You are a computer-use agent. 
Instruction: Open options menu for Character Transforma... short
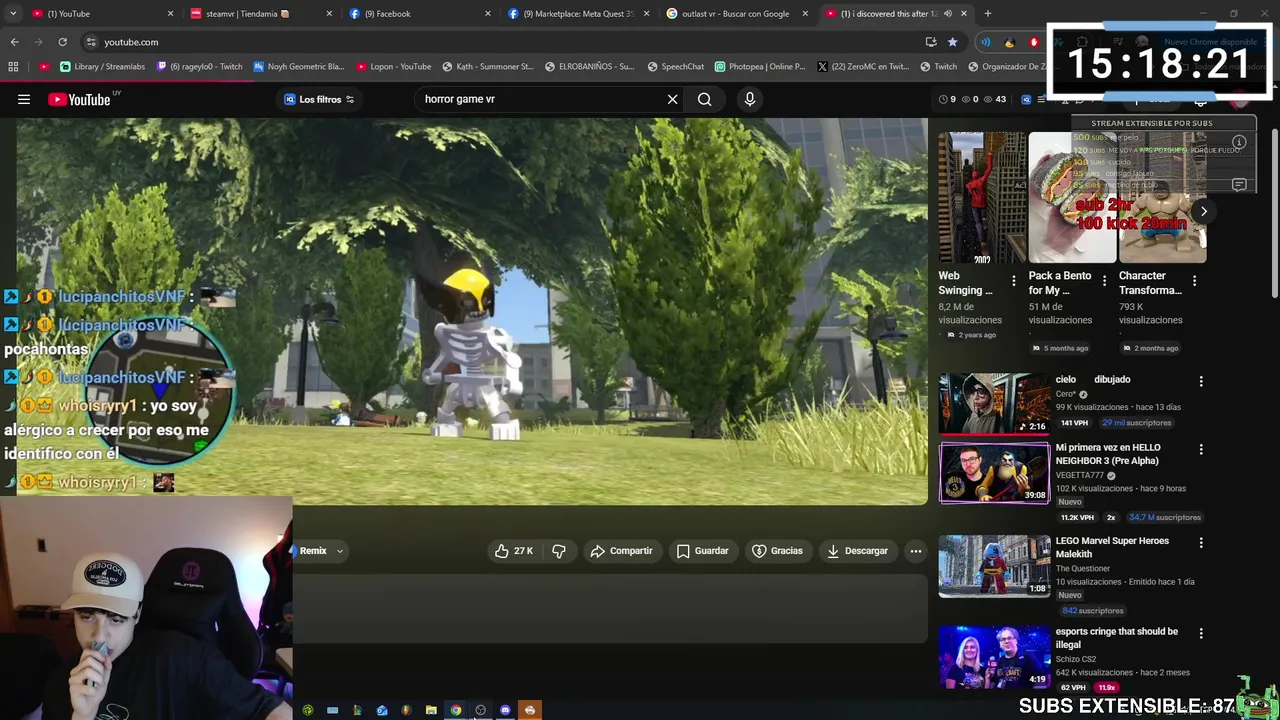click(1194, 281)
